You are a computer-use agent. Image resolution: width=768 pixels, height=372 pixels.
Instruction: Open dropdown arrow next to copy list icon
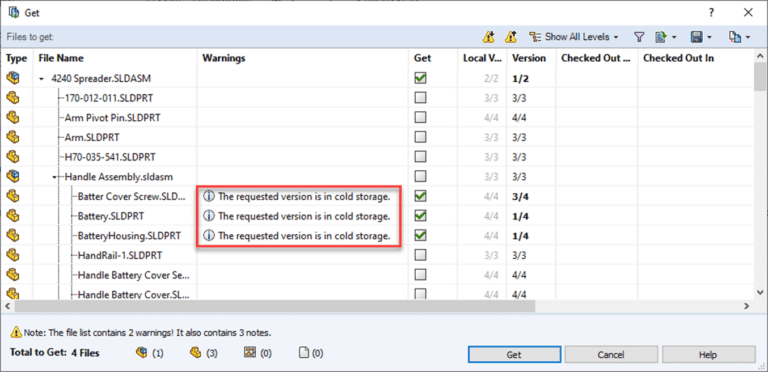748,37
